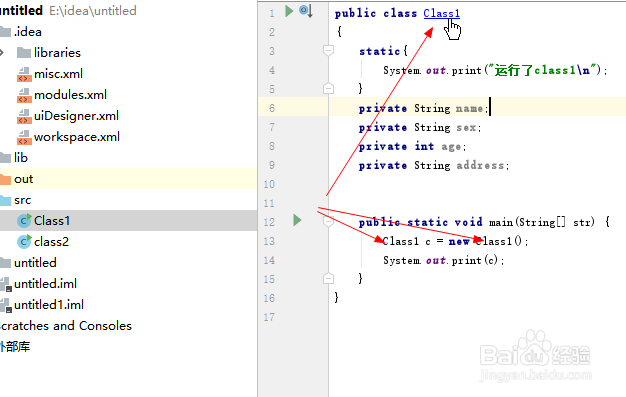Click misc.xml file icon
626x397 pixels.
point(24,74)
